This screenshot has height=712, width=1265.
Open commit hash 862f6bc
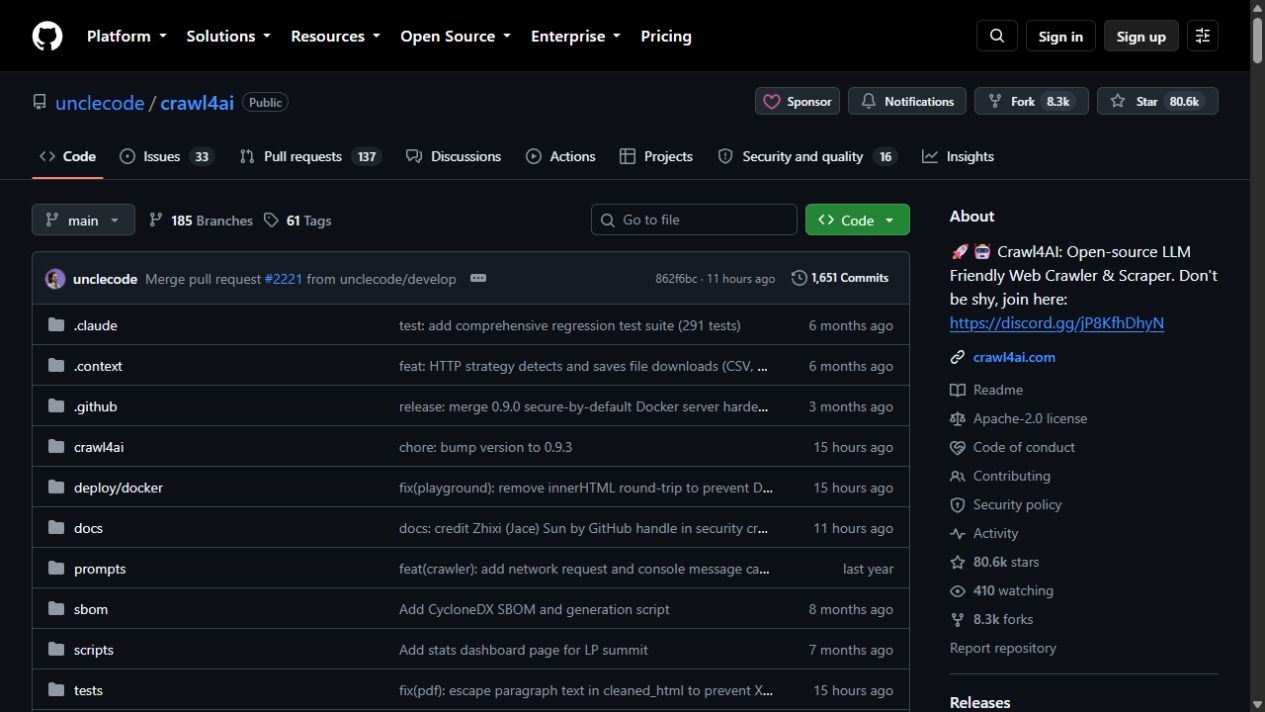pos(675,279)
